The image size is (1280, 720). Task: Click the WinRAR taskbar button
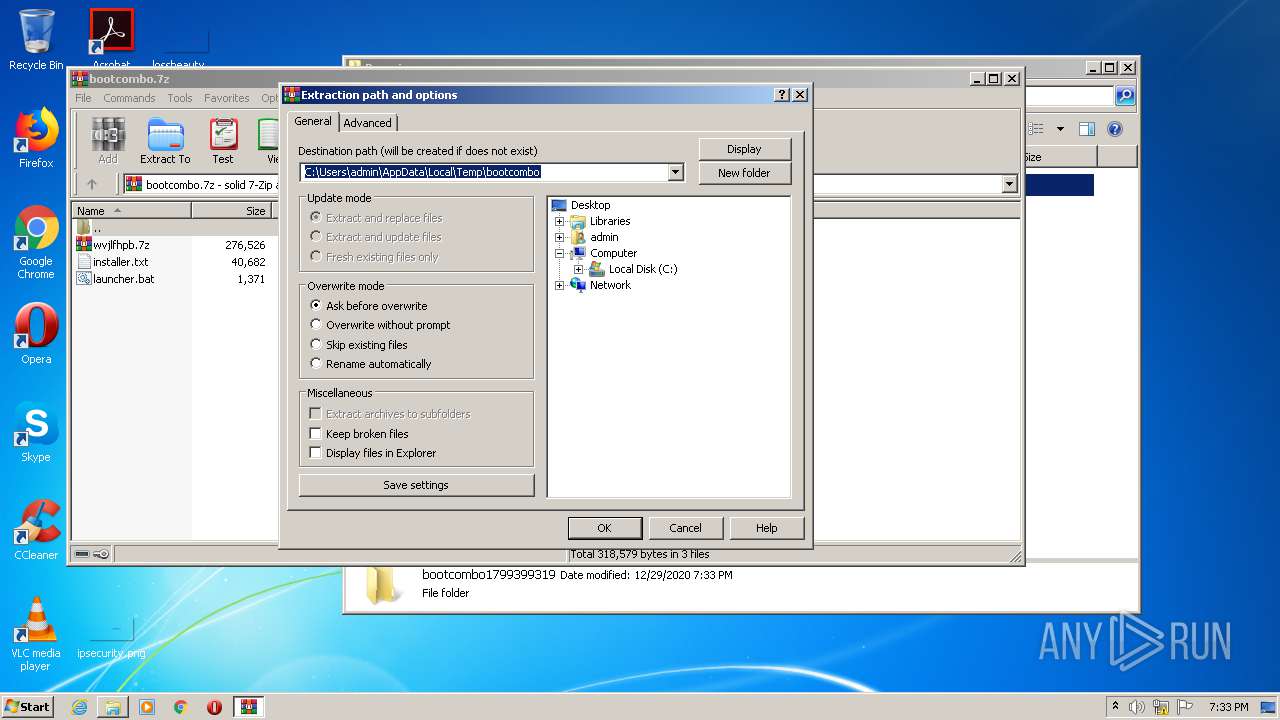[x=249, y=707]
